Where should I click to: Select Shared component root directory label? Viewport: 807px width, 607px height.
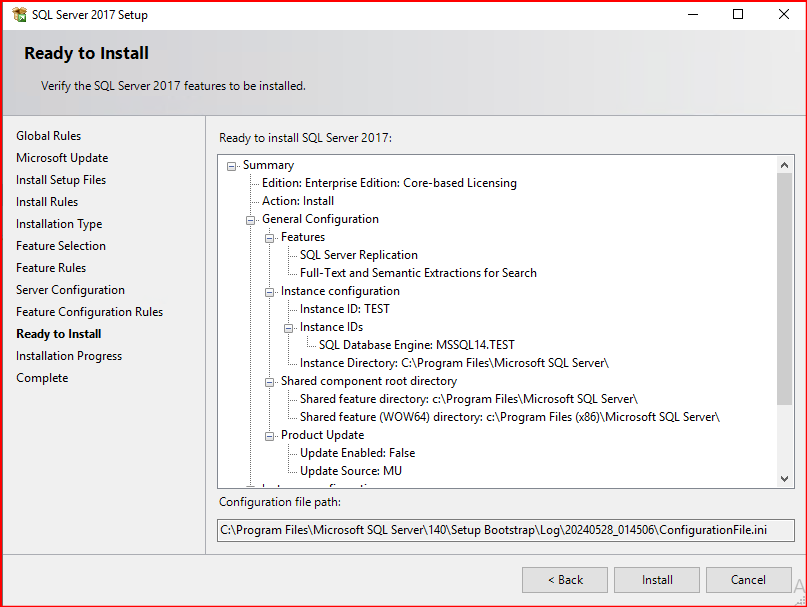click(369, 381)
